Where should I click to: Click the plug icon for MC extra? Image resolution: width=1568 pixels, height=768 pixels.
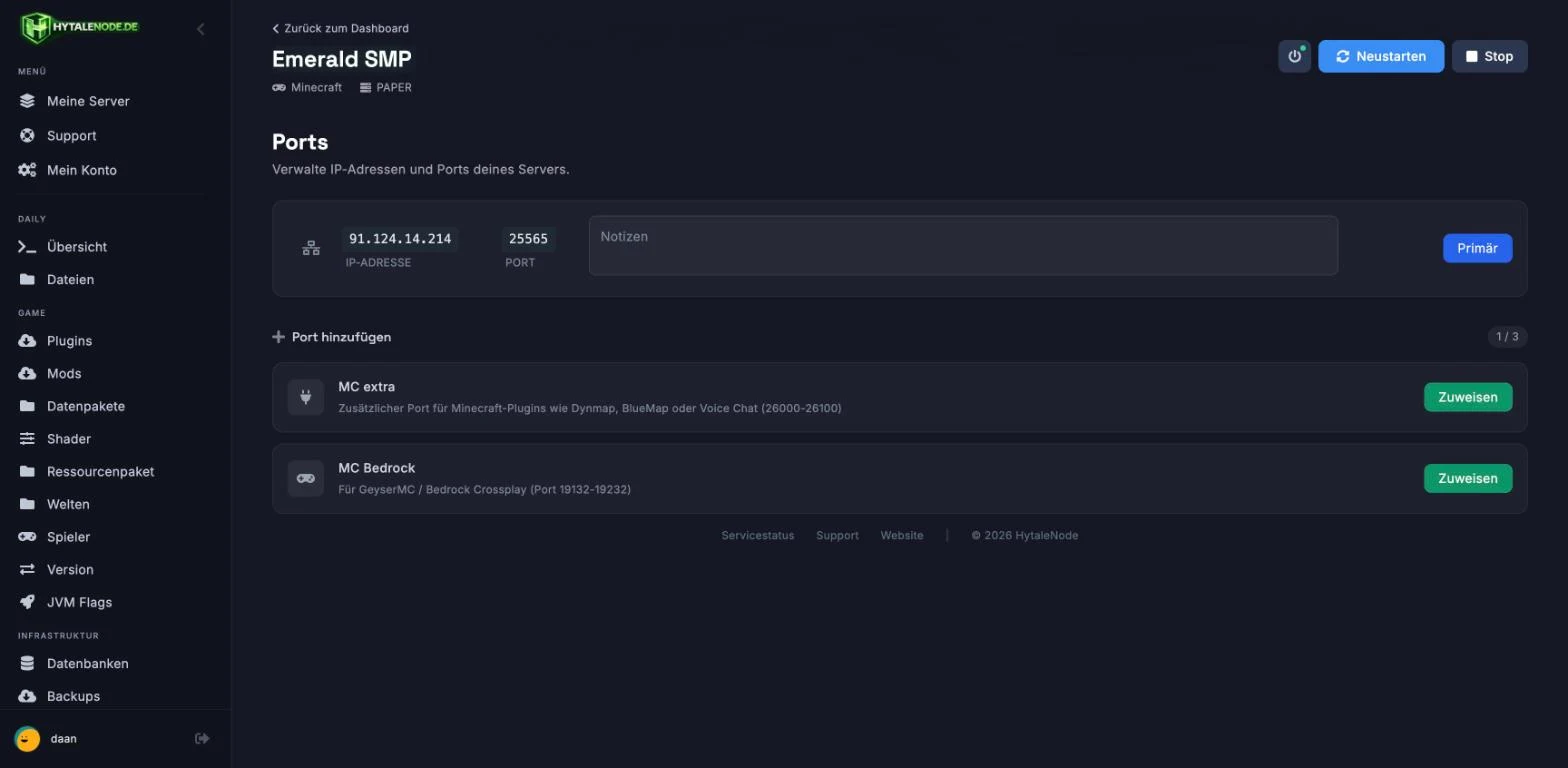point(306,397)
